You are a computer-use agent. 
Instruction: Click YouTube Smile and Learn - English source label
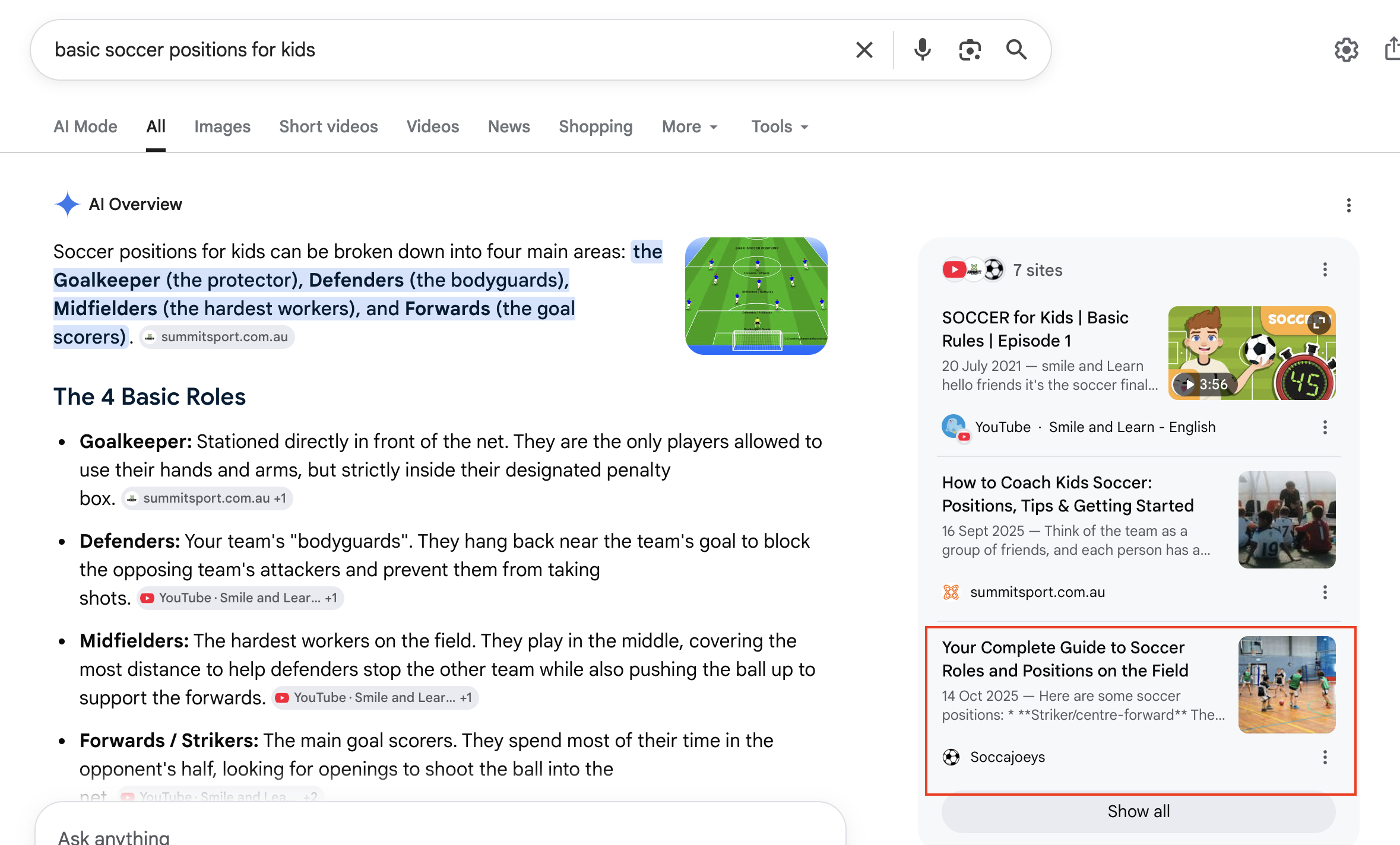[x=1095, y=427]
